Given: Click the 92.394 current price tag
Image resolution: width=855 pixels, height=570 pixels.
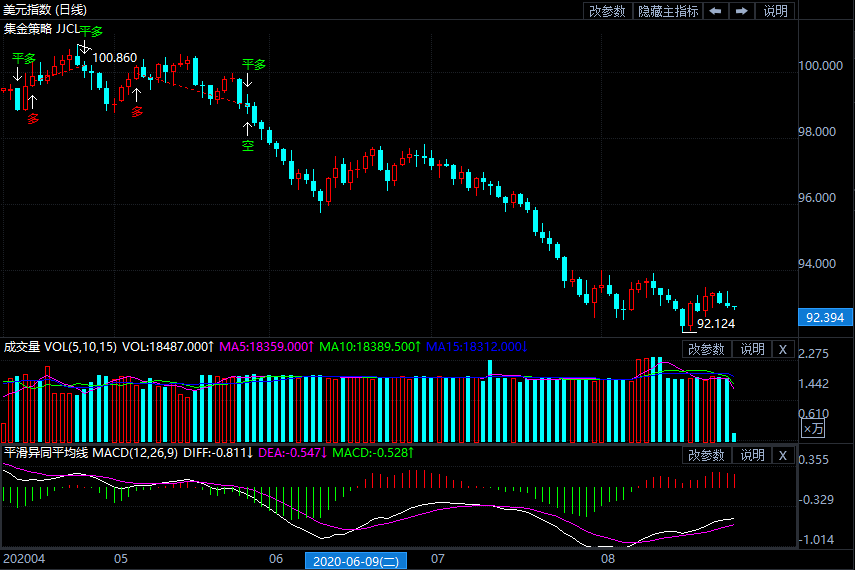Looking at the screenshot, I should tap(825, 318).
